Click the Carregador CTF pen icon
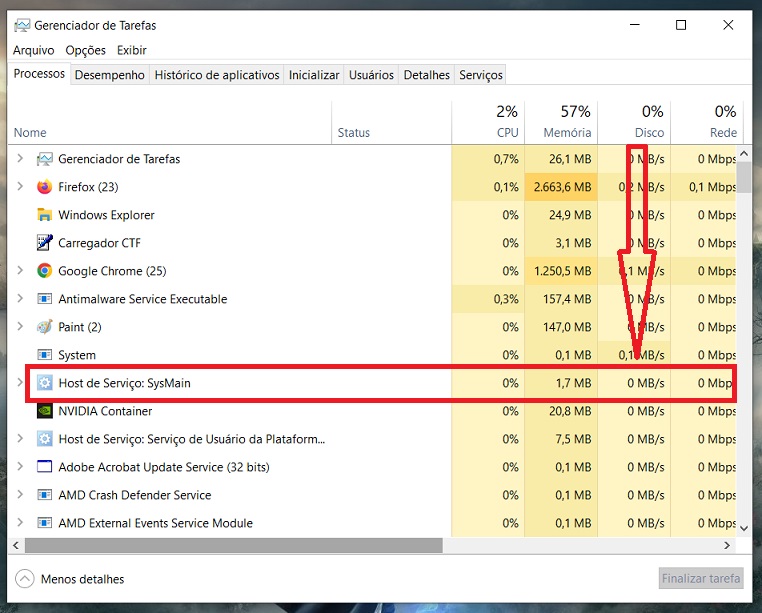The width and height of the screenshot is (762, 613). point(45,243)
